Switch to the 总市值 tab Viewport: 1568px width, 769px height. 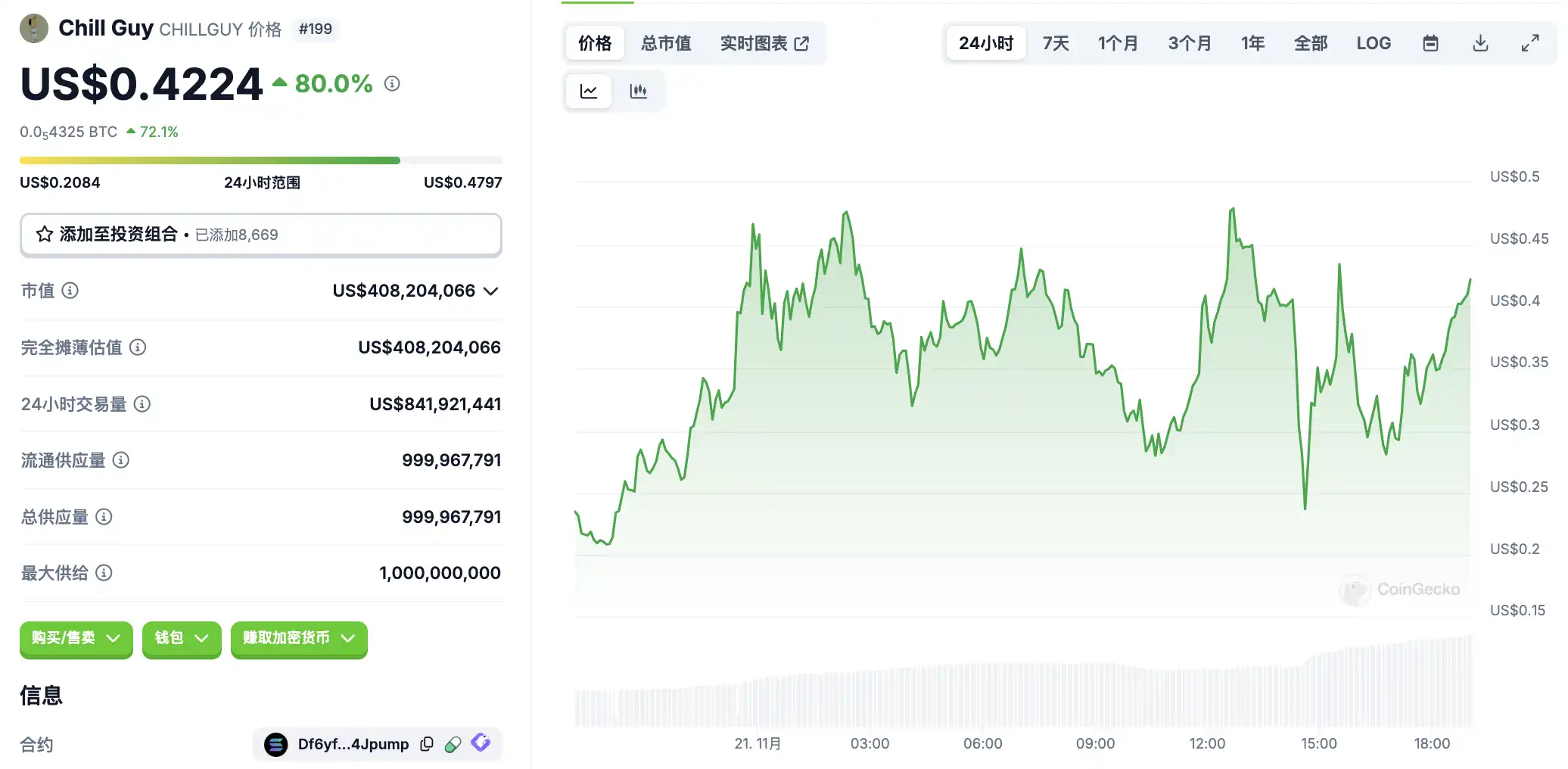tap(666, 43)
